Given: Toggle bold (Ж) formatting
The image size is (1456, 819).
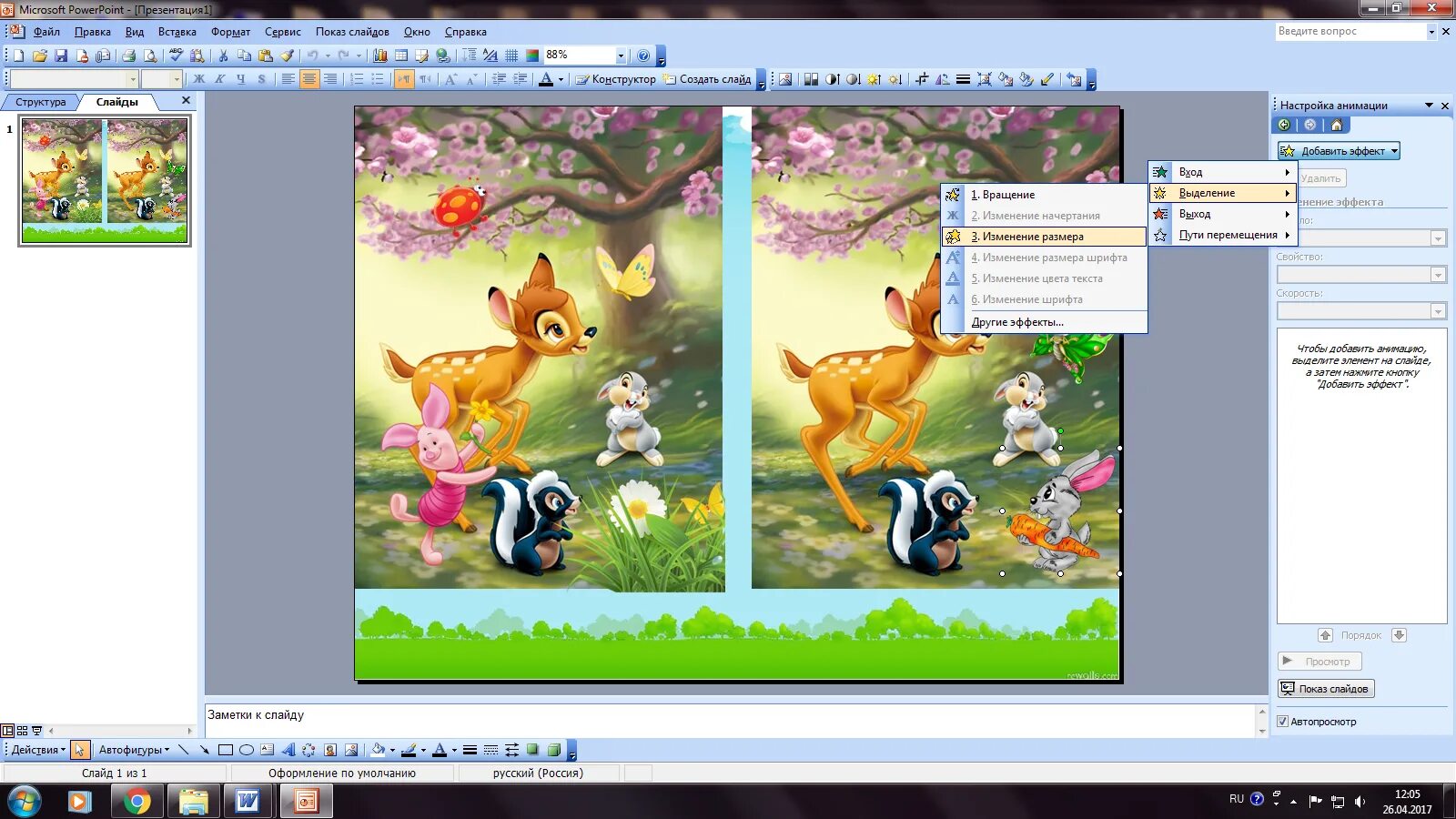Looking at the screenshot, I should point(198,79).
